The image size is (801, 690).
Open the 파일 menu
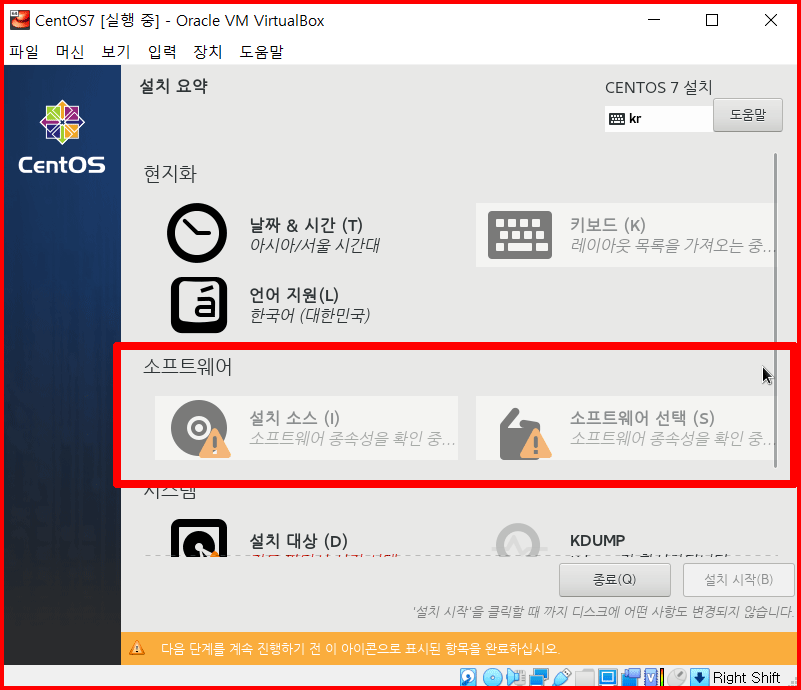coord(23,52)
